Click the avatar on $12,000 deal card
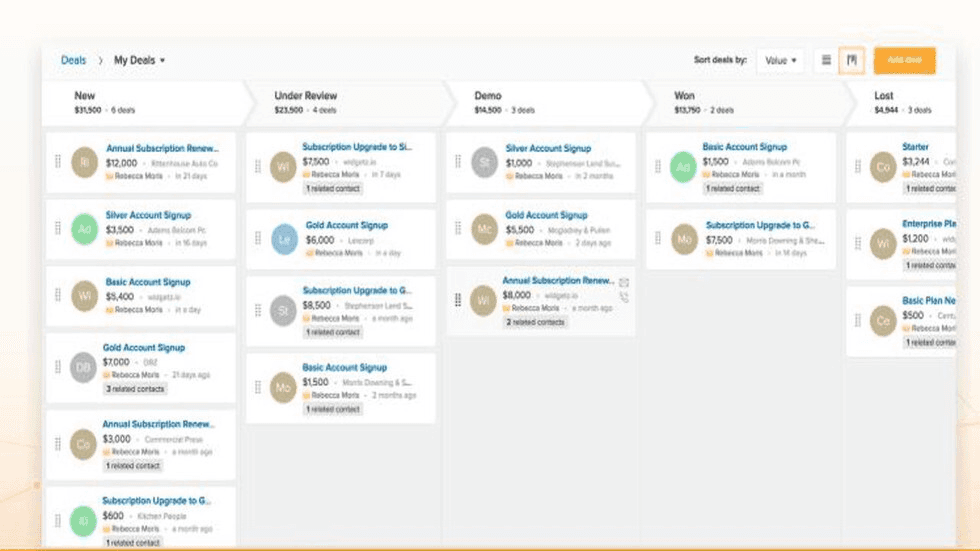980x551 pixels. 84,162
